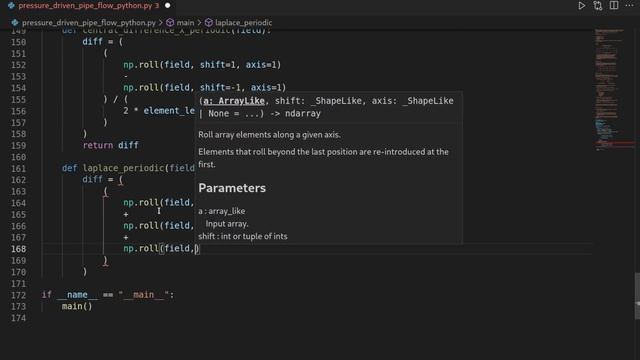Click 'main()' on line 173

77,306
